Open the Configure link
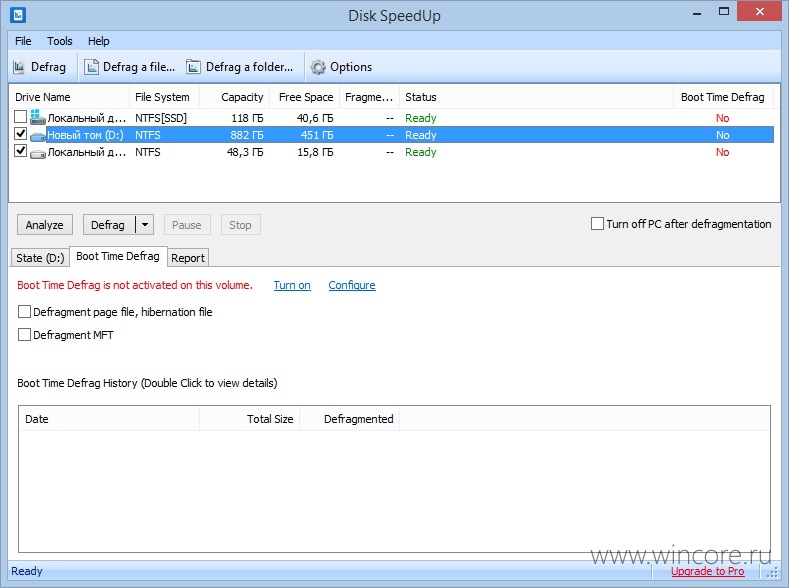Viewport: 789px width, 588px height. tap(352, 285)
